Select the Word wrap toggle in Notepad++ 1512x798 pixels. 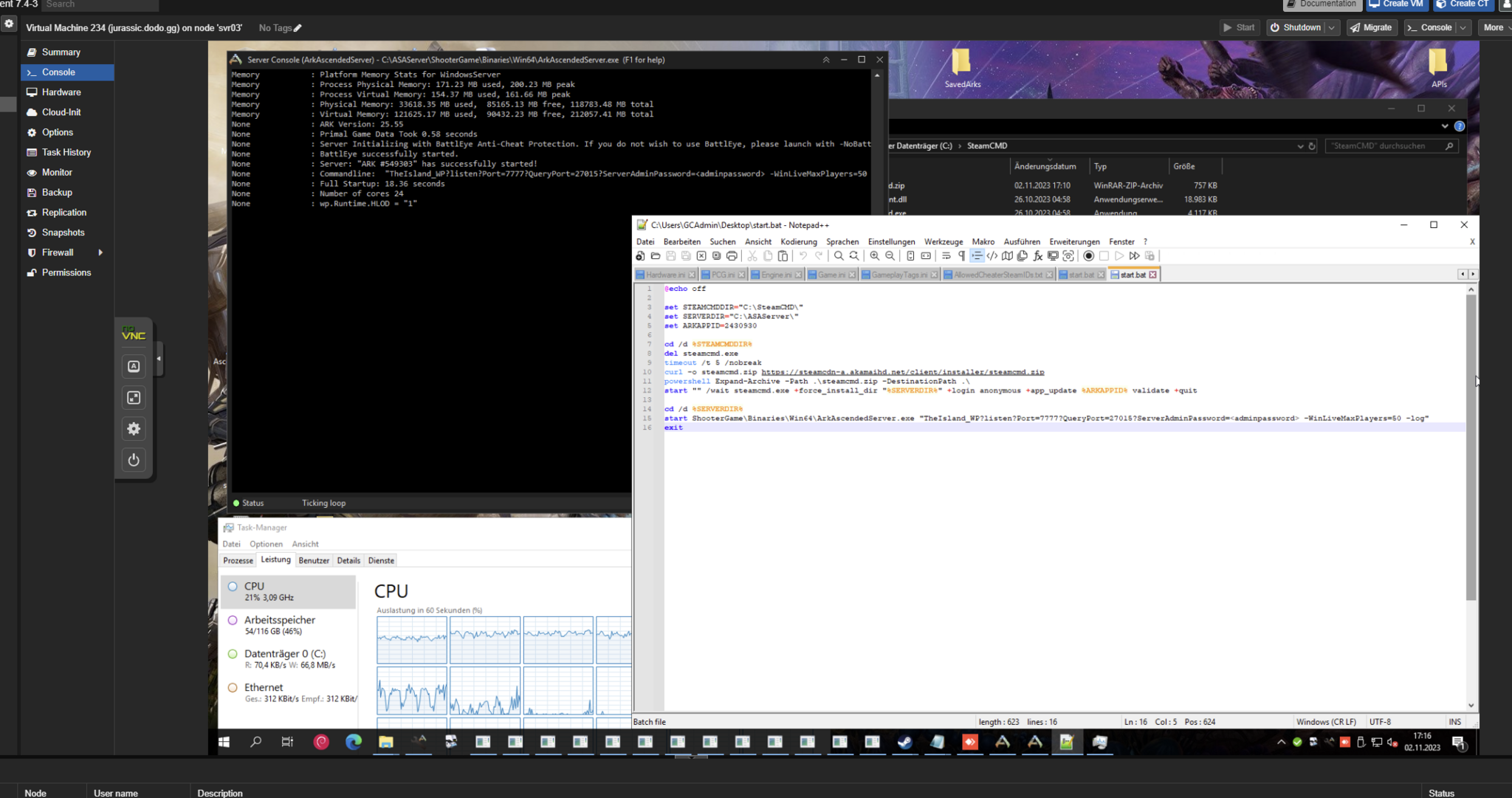pos(944,255)
